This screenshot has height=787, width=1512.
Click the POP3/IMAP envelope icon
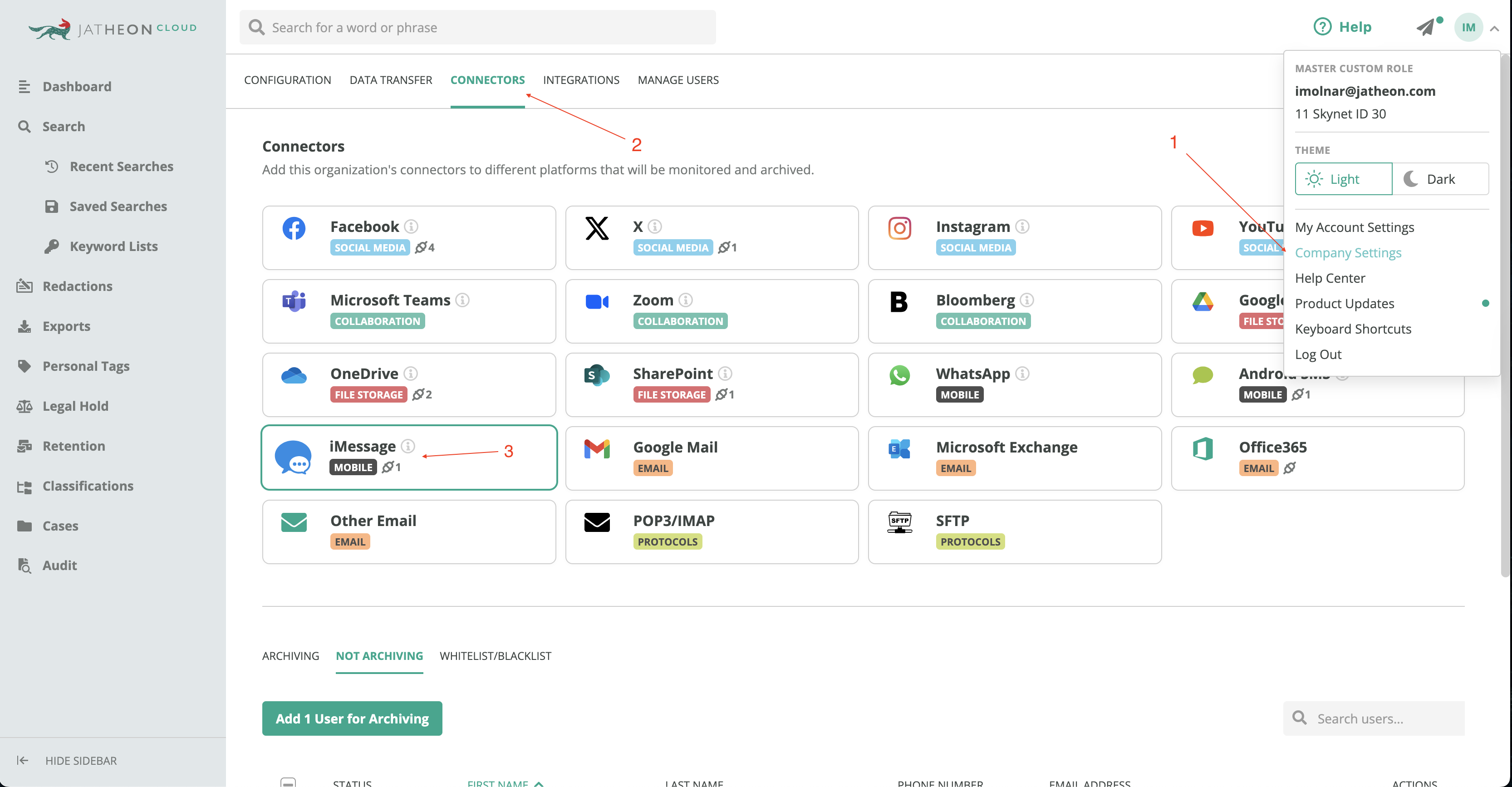click(x=597, y=522)
